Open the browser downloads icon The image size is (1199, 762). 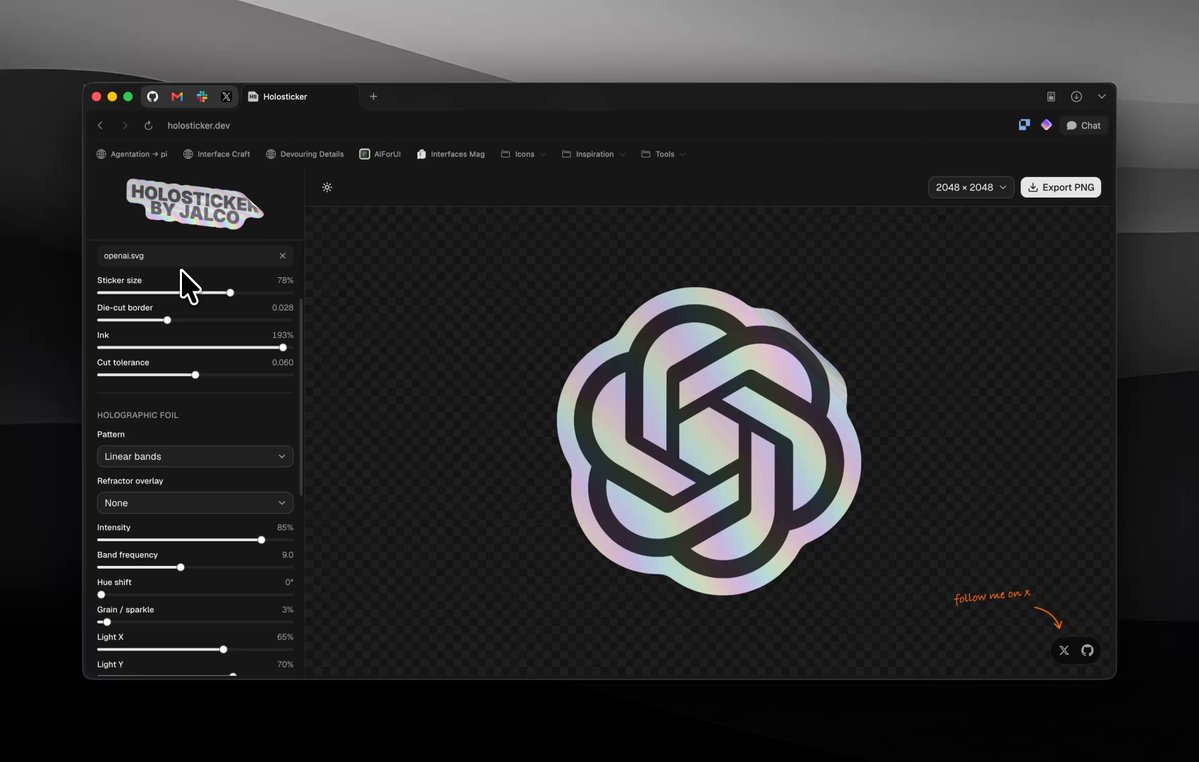1076,96
